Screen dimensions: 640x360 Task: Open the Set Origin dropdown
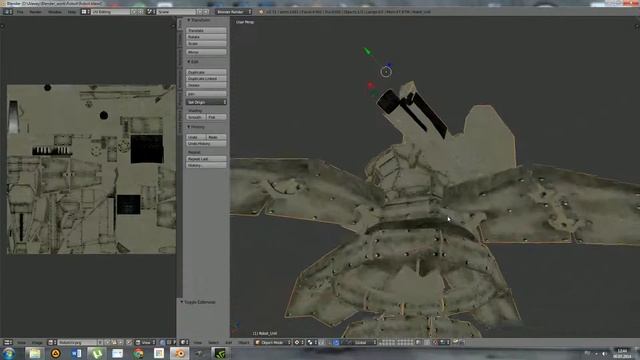[x=206, y=102]
